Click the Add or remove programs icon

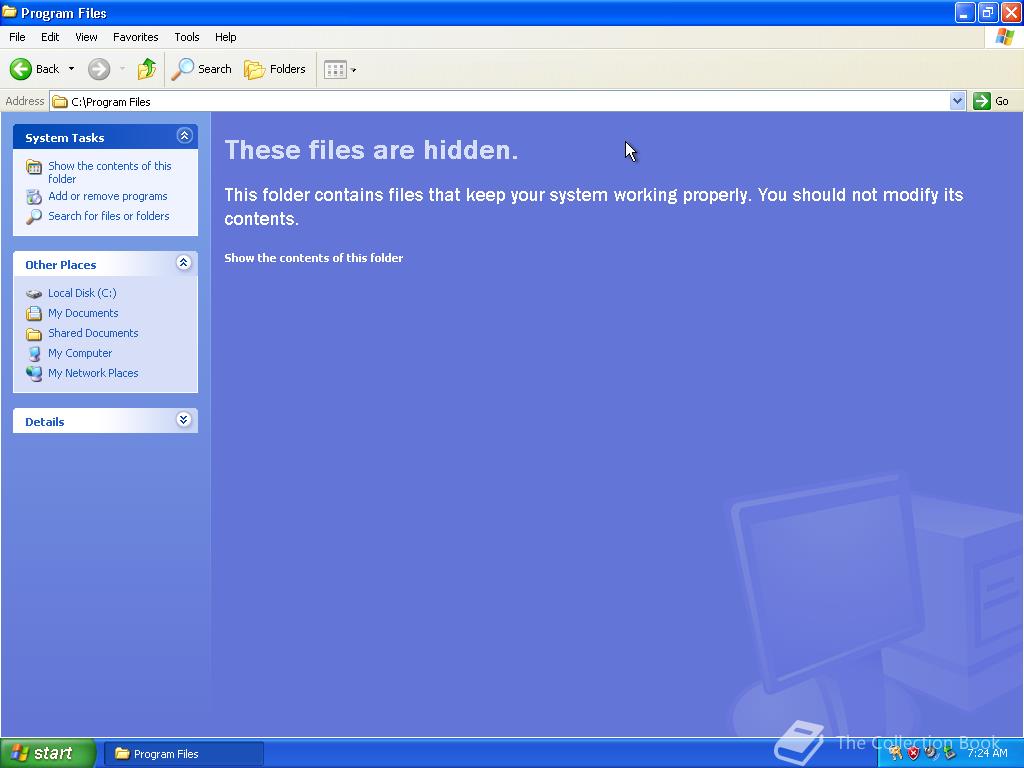[34, 197]
